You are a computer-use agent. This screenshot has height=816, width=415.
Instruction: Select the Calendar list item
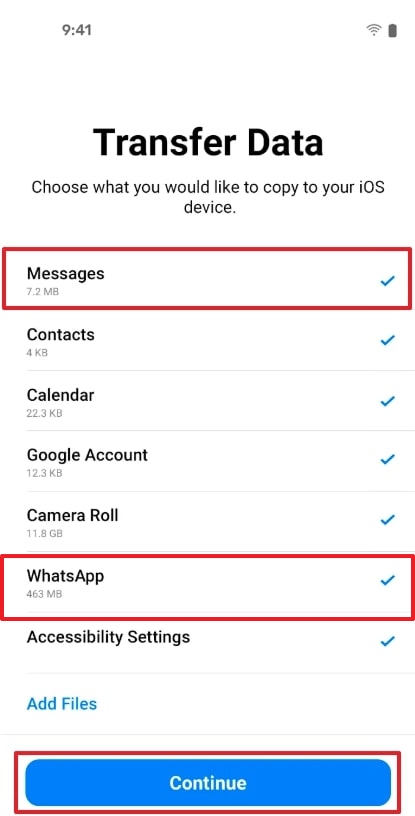click(207, 401)
